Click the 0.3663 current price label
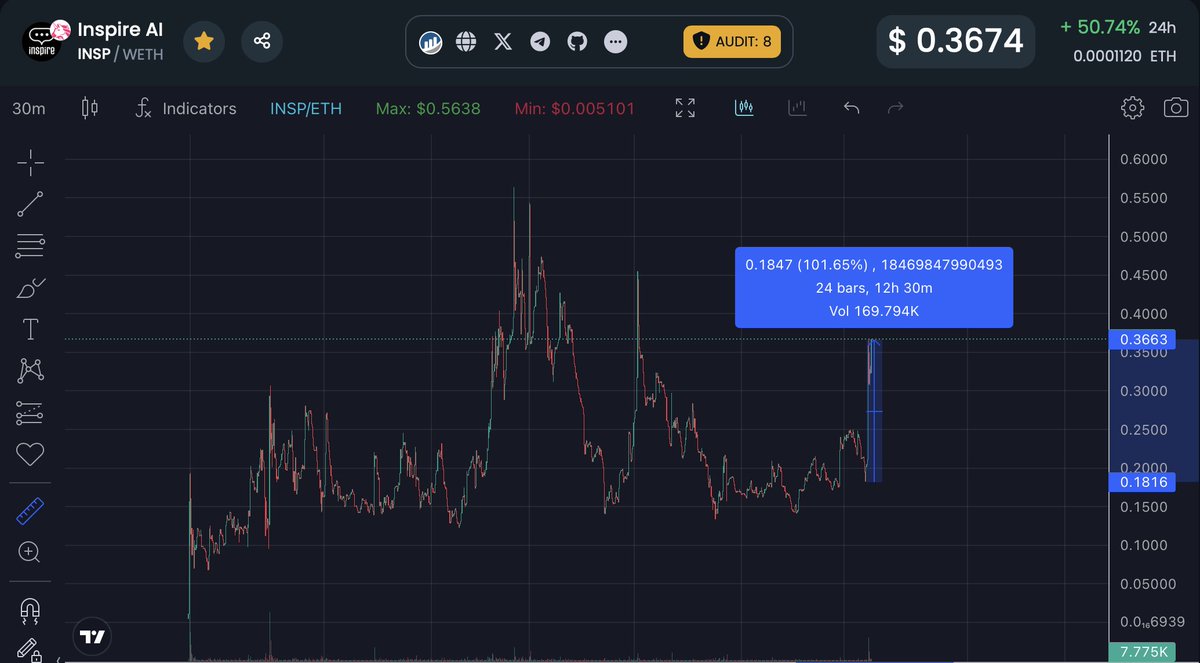The image size is (1200, 663). coord(1143,340)
